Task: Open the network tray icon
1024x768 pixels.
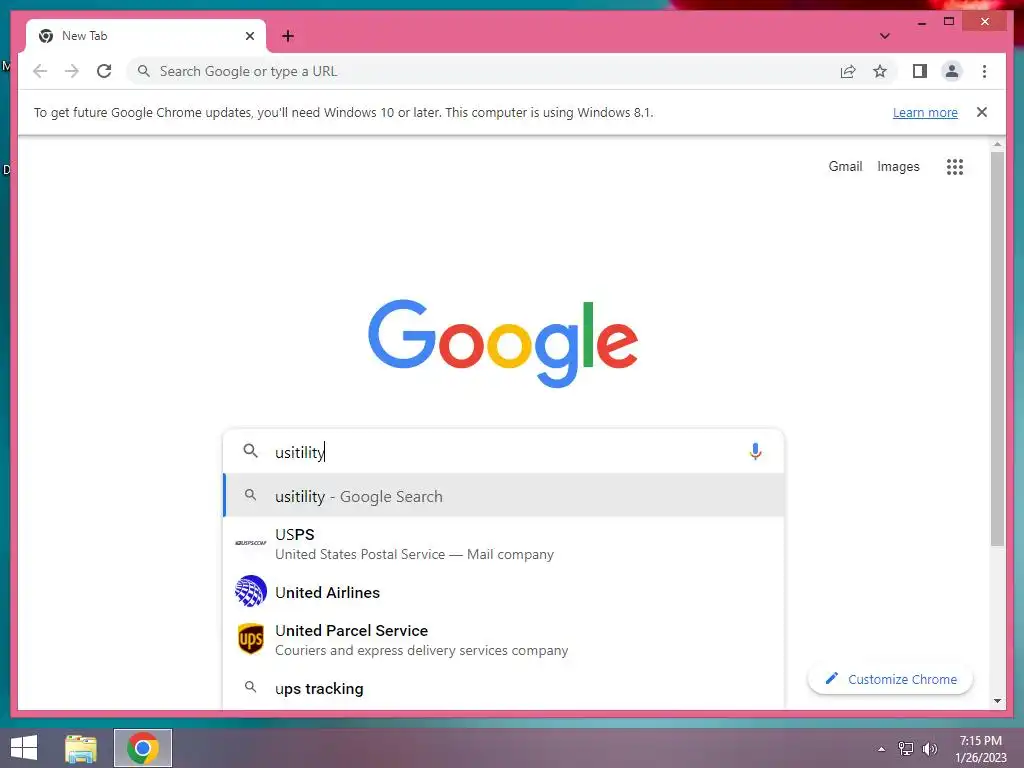Action: (905, 749)
